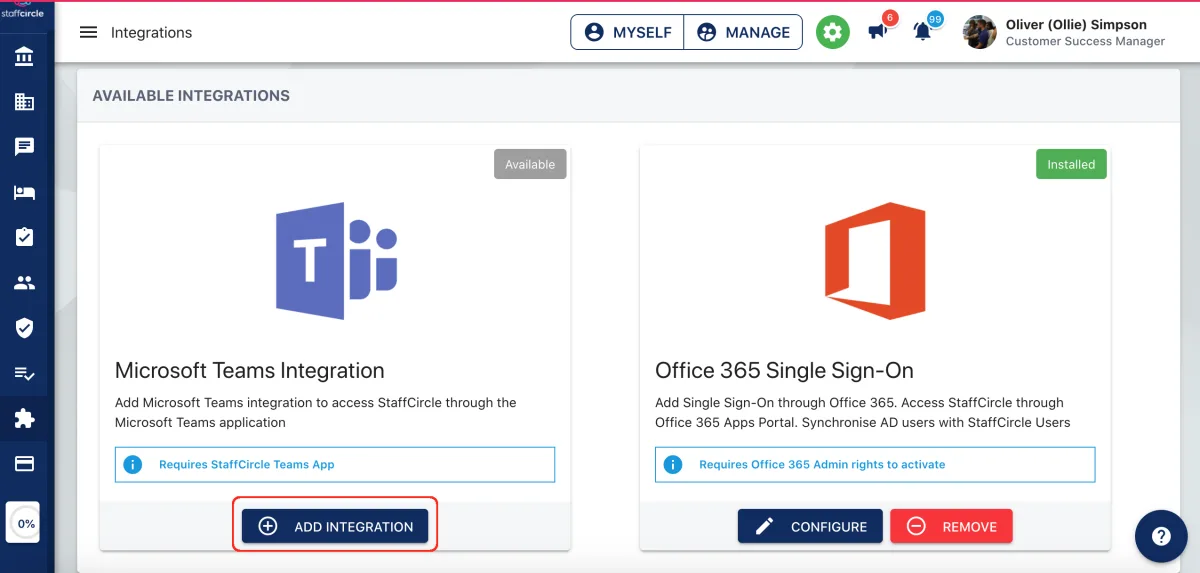1200x573 pixels.
Task: Click Office 365 Single Sign-On title
Action: point(784,370)
